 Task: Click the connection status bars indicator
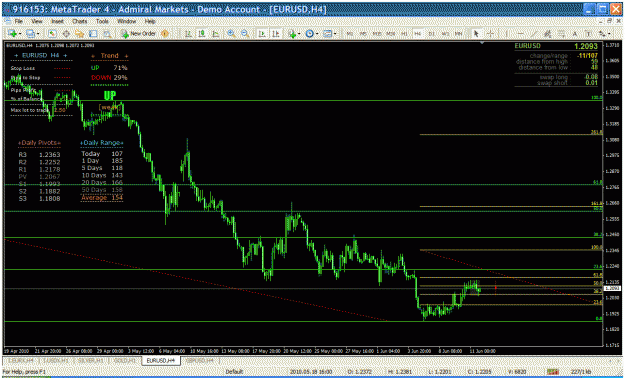coord(553,372)
